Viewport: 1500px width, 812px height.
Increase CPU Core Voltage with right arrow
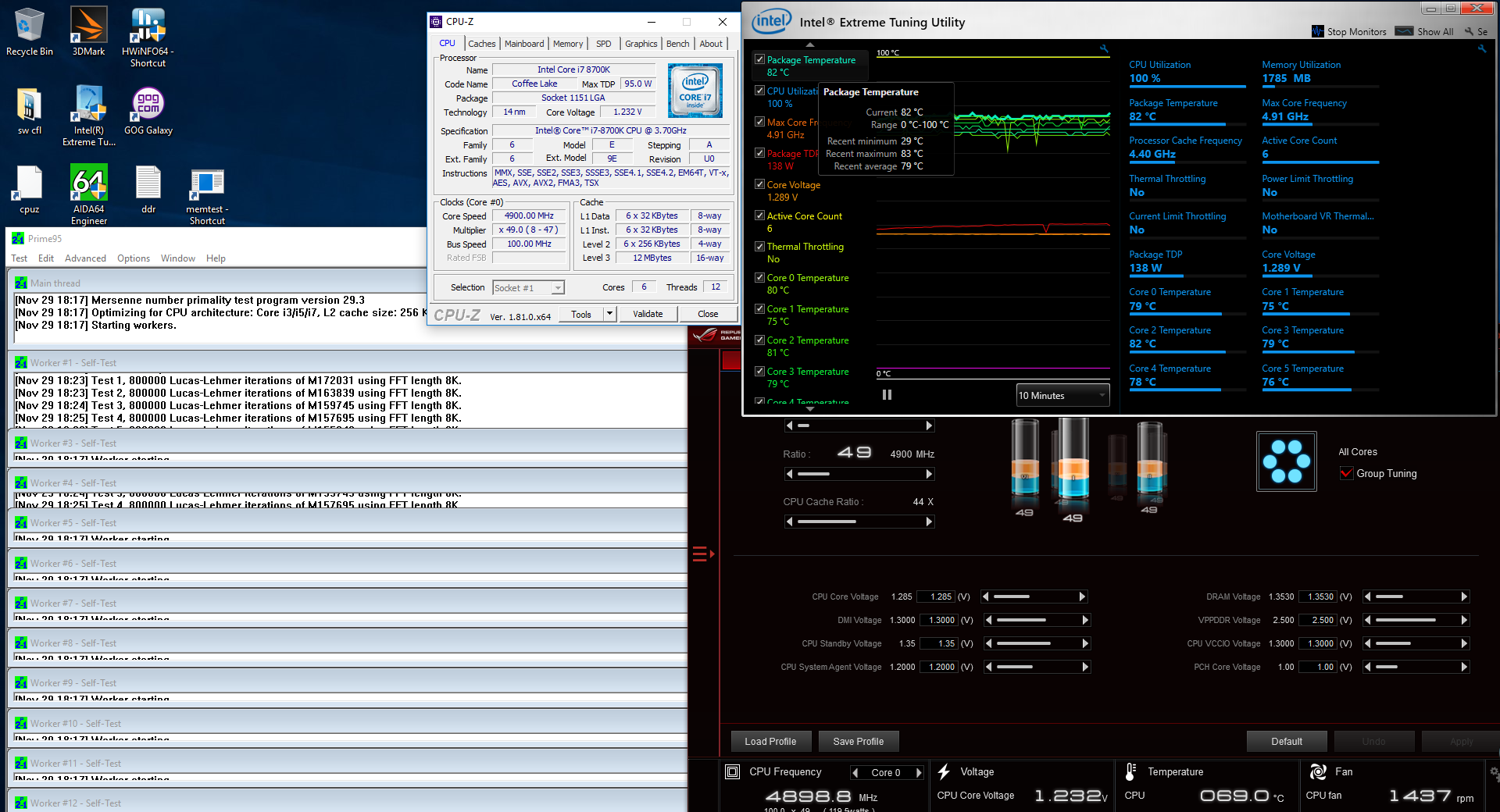pyautogui.click(x=1082, y=597)
